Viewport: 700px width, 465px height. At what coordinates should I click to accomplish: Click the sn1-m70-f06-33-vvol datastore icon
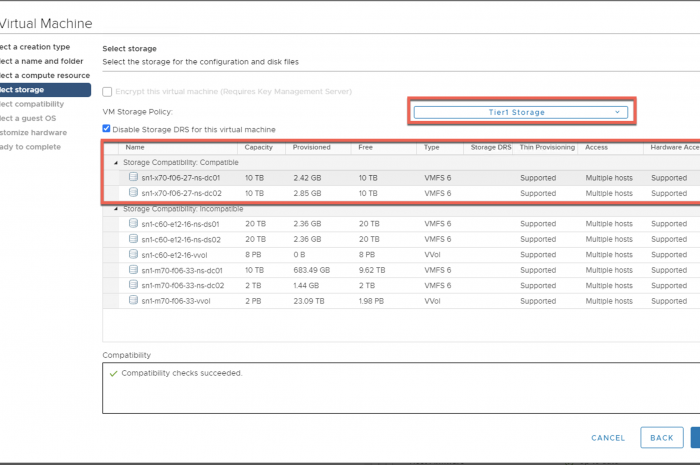133,301
